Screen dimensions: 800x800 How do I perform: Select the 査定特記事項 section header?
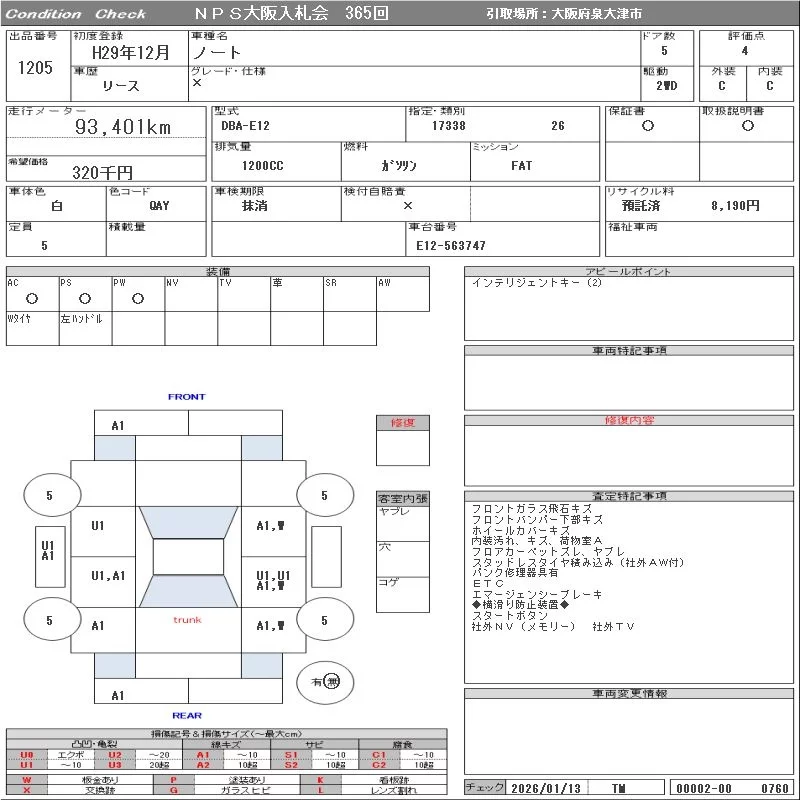pos(629,496)
